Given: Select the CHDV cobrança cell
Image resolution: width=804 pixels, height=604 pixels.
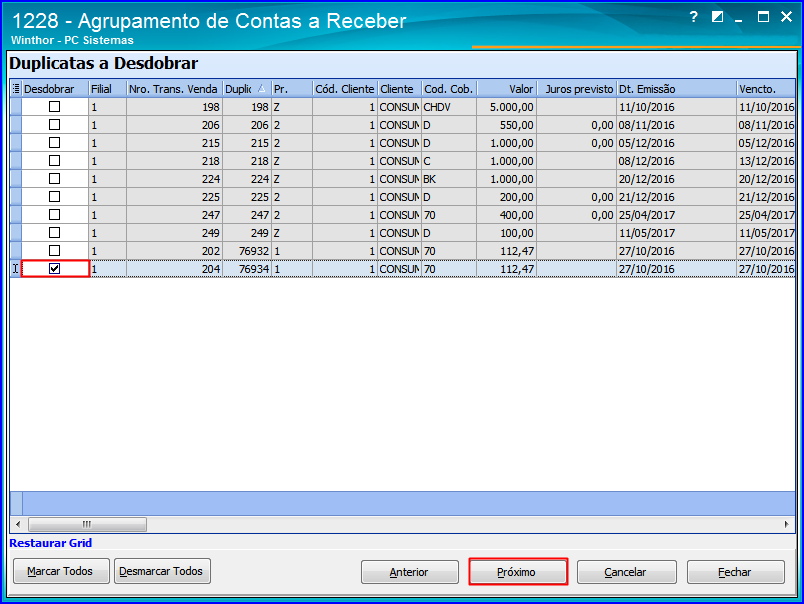Looking at the screenshot, I should [449, 107].
